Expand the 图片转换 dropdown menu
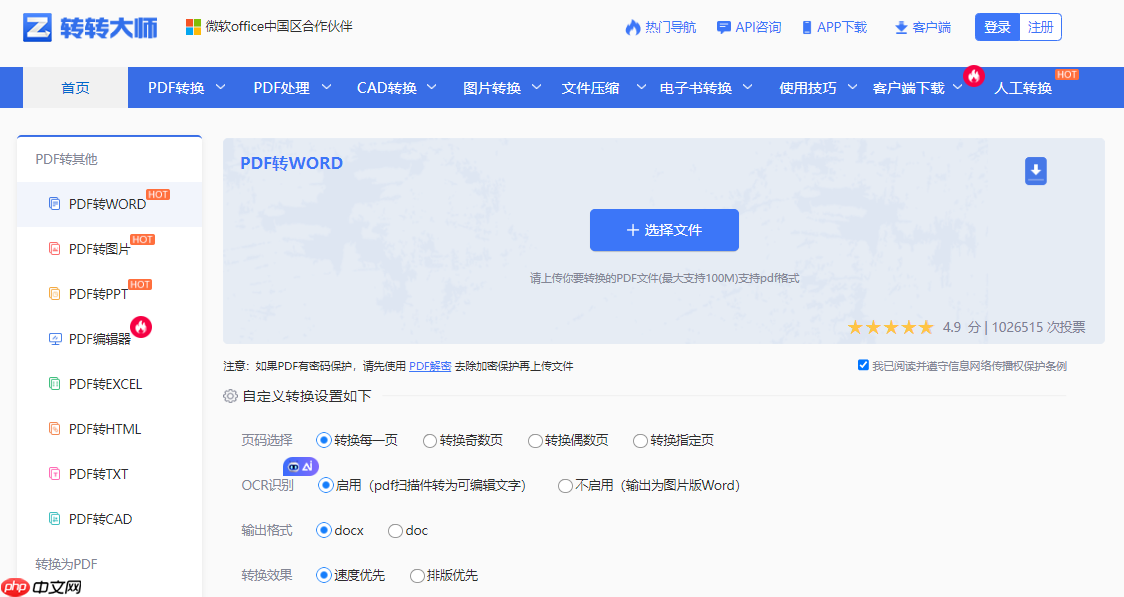Viewport: 1124px width, 597px height. pyautogui.click(x=492, y=88)
